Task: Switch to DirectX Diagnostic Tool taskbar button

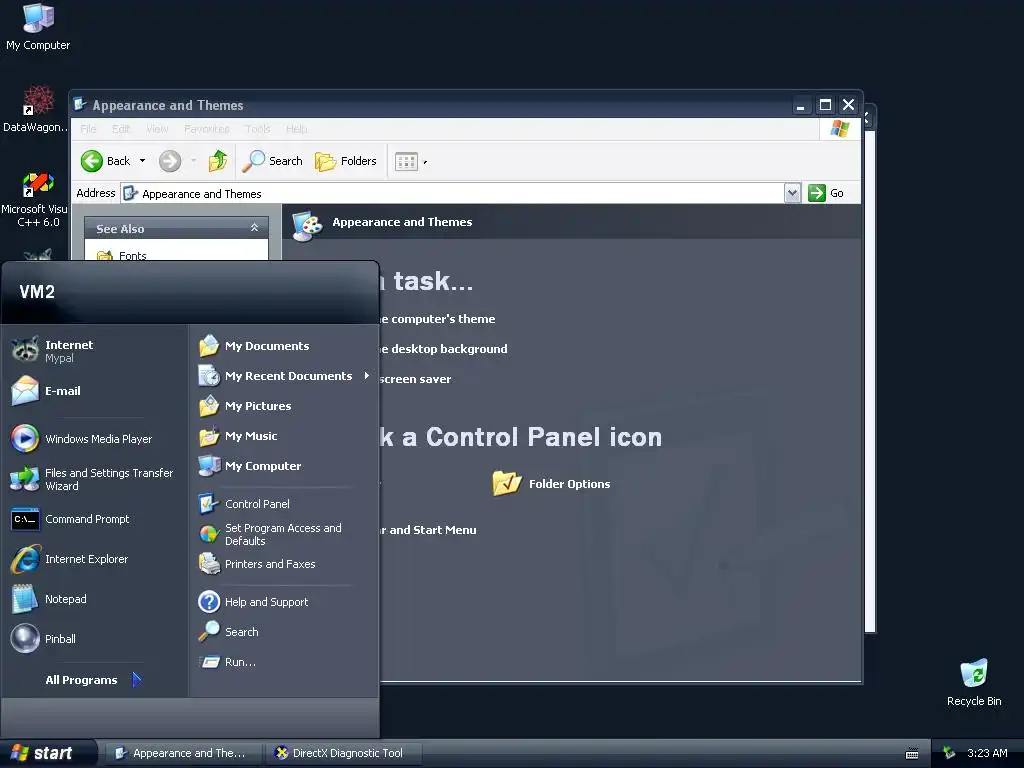Action: click(344, 753)
